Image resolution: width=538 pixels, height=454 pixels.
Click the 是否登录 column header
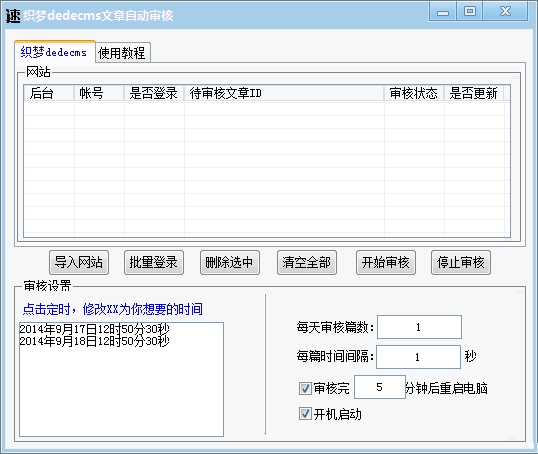click(154, 93)
